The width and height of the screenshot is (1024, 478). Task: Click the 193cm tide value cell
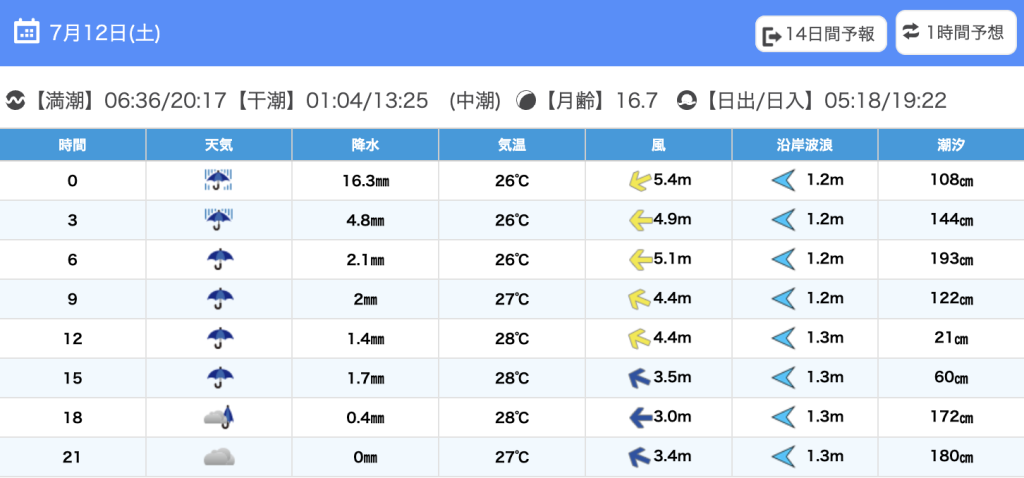(951, 260)
